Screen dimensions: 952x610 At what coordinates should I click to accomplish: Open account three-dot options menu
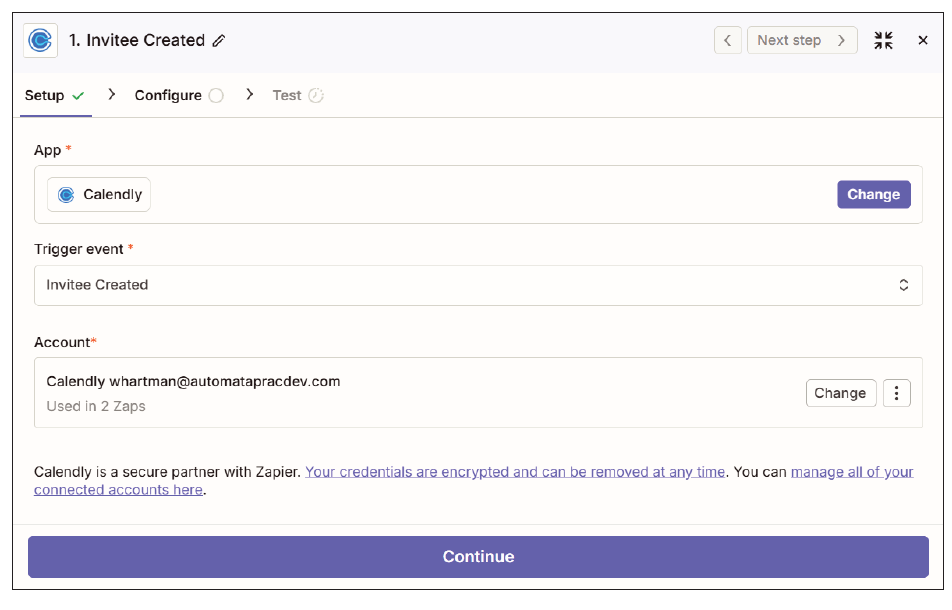pos(897,393)
